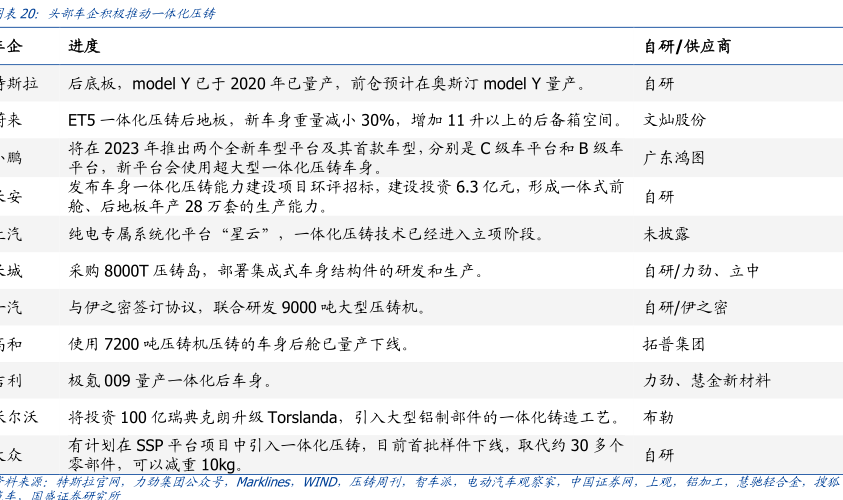Click the supplier cell '拓普集团'
Screen dimensions: 843x500
click(x=674, y=344)
